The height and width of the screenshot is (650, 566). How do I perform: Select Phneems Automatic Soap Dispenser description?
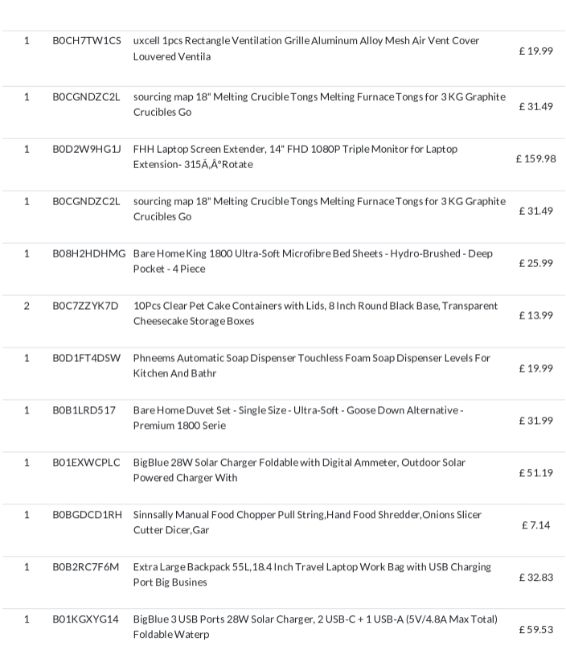coord(311,366)
